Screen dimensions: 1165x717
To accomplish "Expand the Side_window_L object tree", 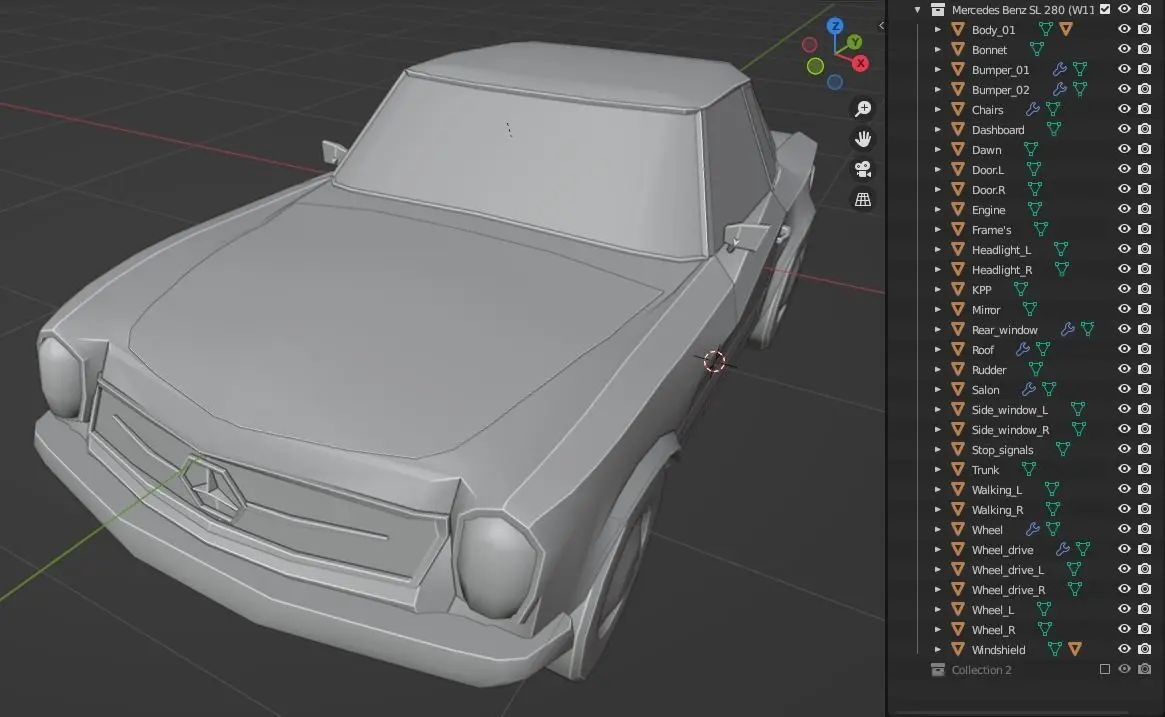I will click(938, 409).
